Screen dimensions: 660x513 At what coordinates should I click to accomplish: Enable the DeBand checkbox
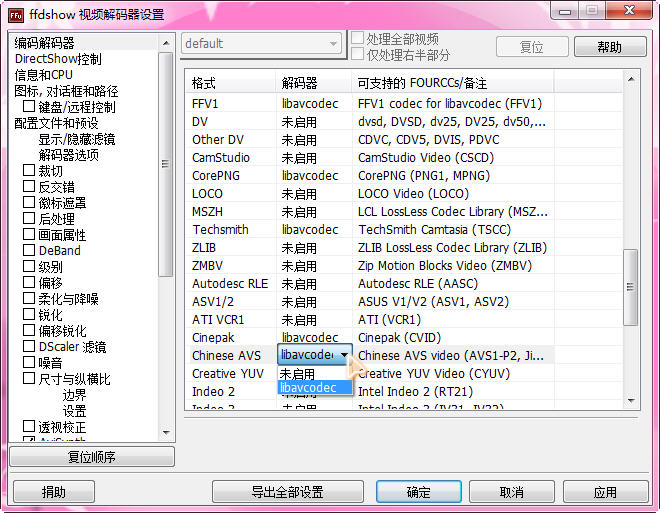coord(29,250)
